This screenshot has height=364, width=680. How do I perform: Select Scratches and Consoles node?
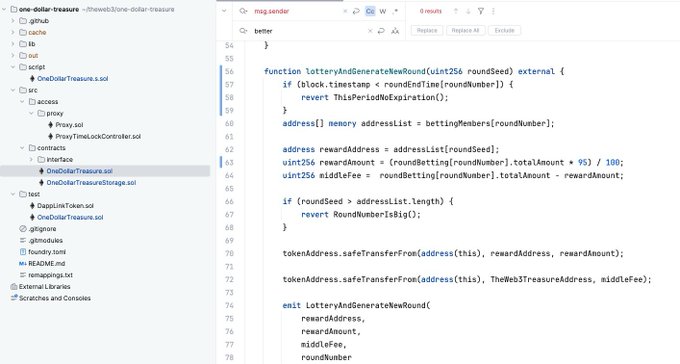pyautogui.click(x=55, y=298)
